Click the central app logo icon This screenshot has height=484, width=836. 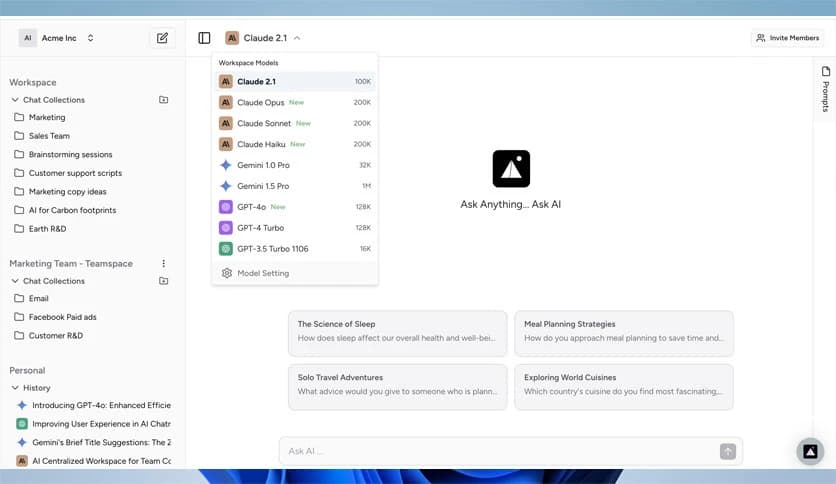pos(511,168)
